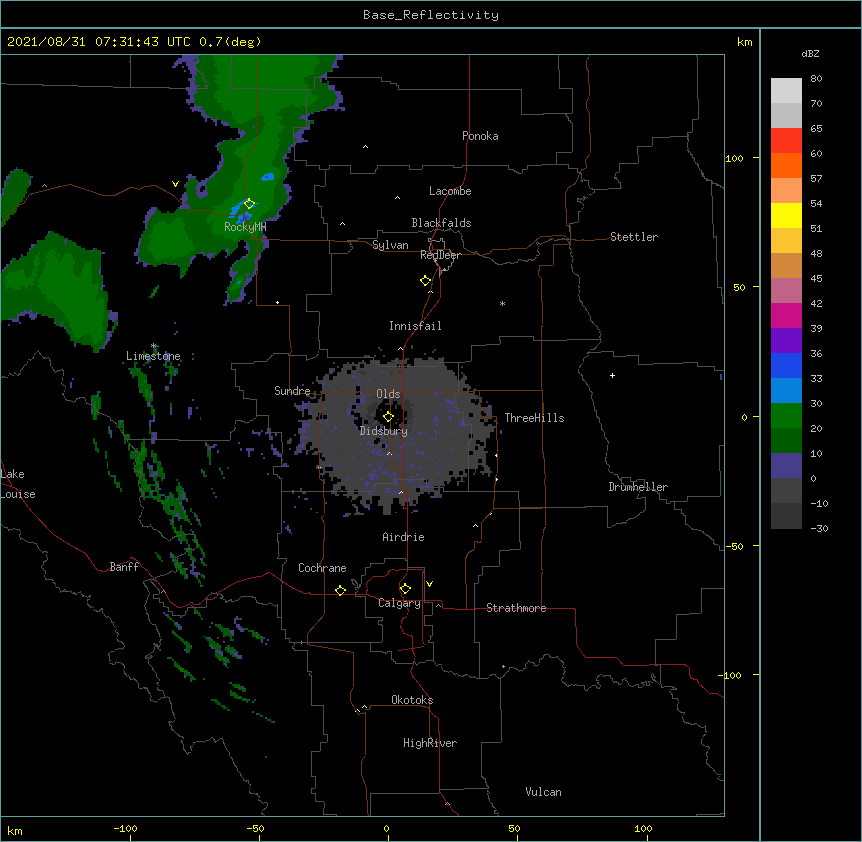Image resolution: width=862 pixels, height=842 pixels.
Task: Select the purple 39-36 dBZ legend swatch
Action: [786, 341]
